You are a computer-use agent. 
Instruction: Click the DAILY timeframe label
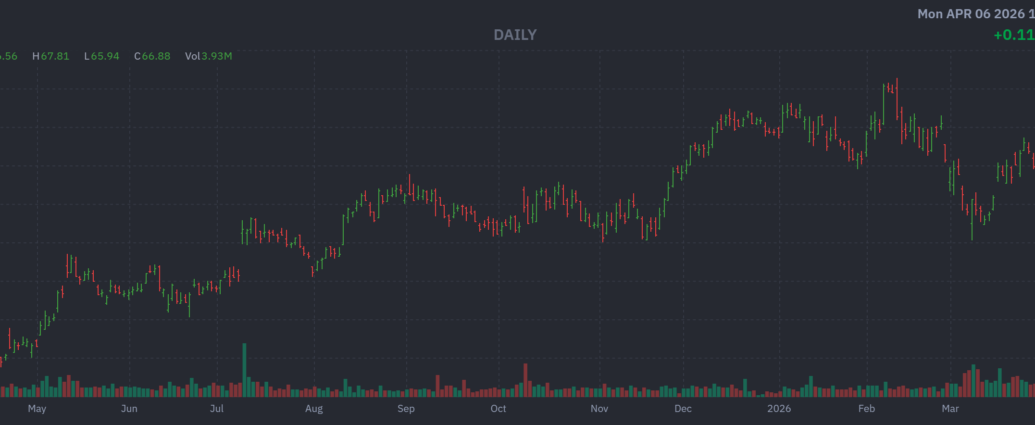515,35
